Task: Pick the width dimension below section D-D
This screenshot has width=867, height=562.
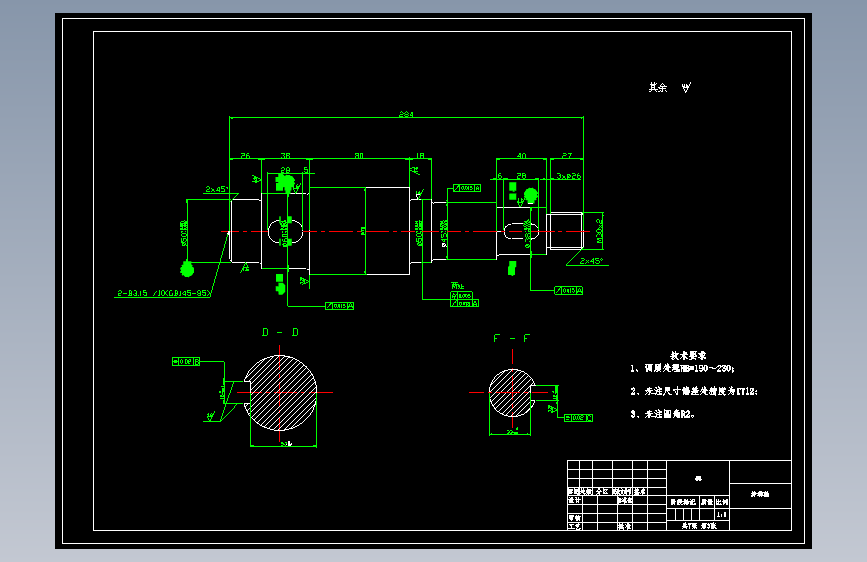Action: click(285, 444)
